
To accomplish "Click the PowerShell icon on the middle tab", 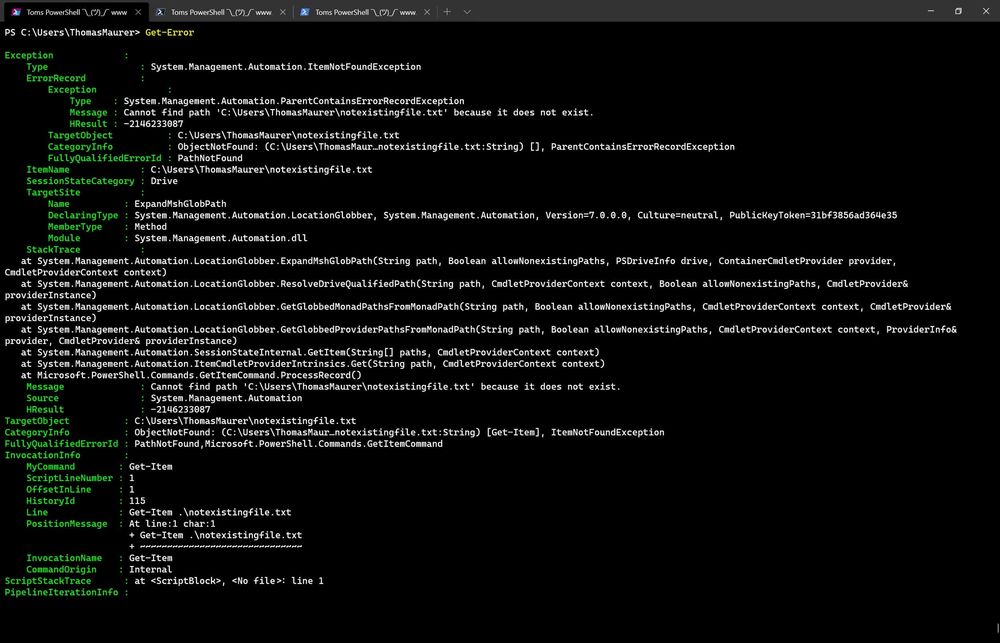I will point(160,12).
